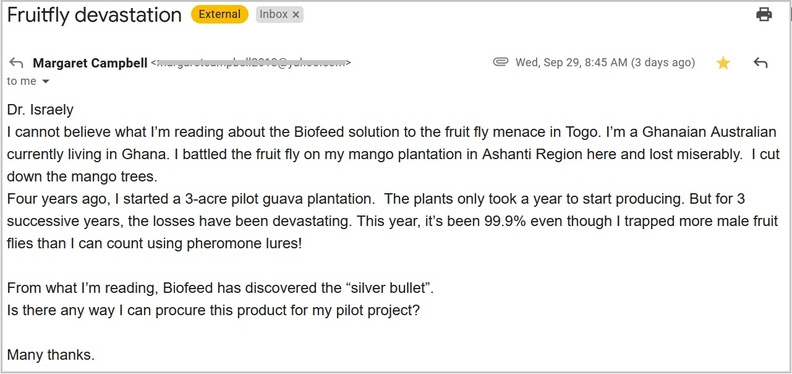The width and height of the screenshot is (792, 374).
Task: Expand recipient details arrow next to 'to me'
Action: [45, 81]
